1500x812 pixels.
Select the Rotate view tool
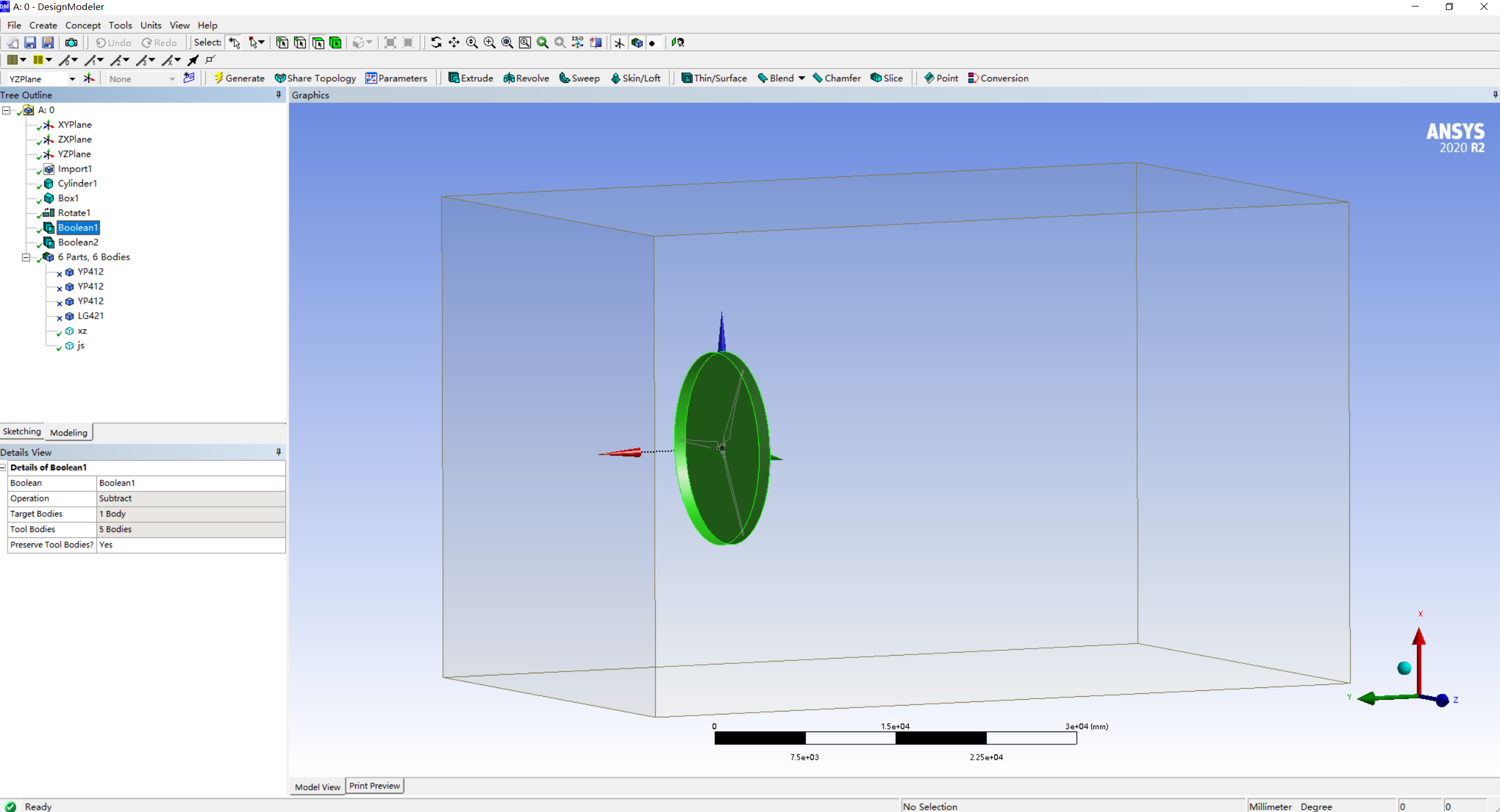pyautogui.click(x=436, y=42)
